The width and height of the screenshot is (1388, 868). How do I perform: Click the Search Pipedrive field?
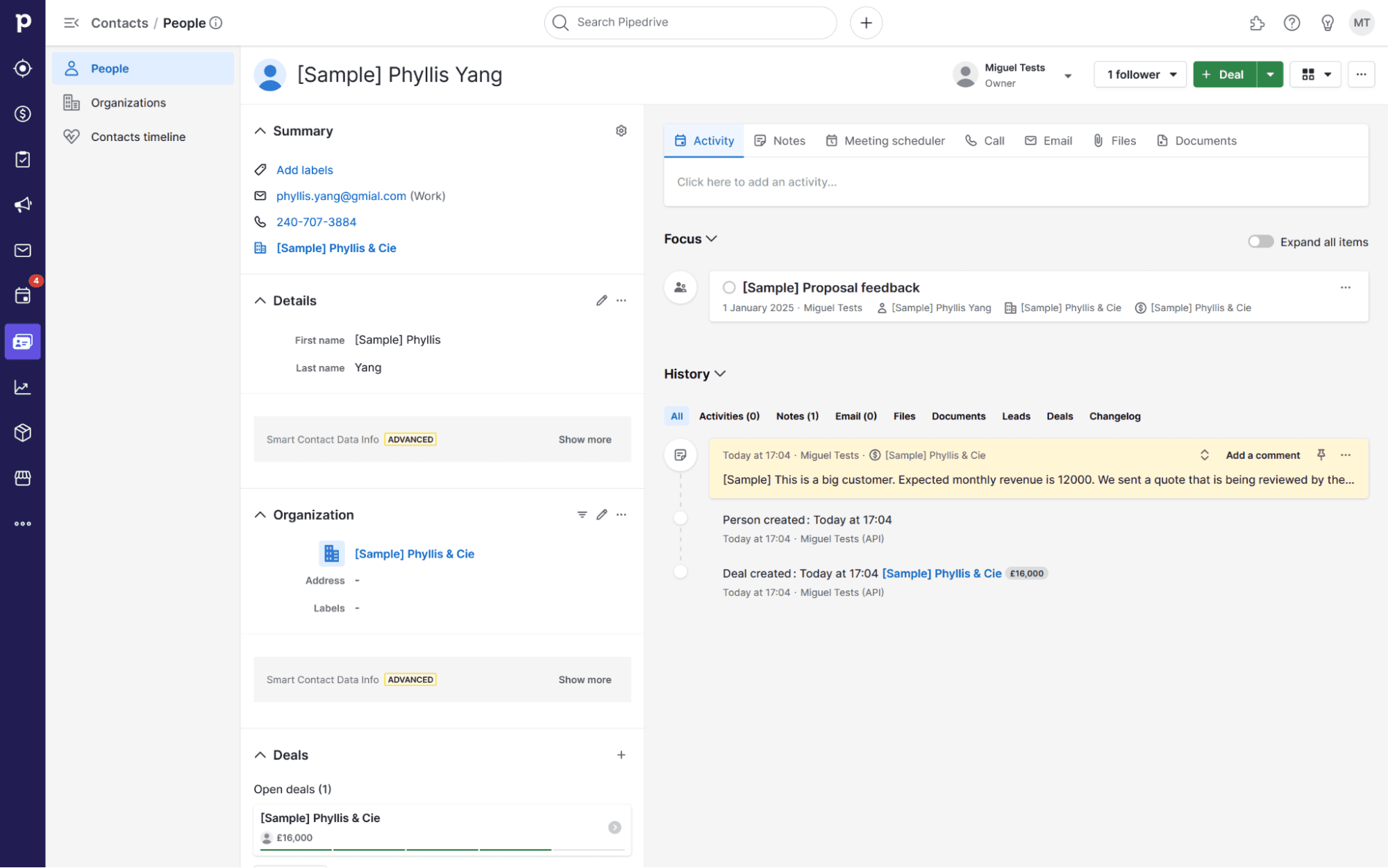(690, 23)
